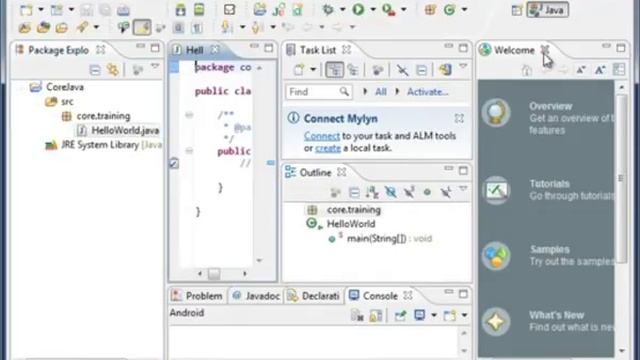Switch to the Javadoc tab
The height and width of the screenshot is (360, 640).
[256, 296]
